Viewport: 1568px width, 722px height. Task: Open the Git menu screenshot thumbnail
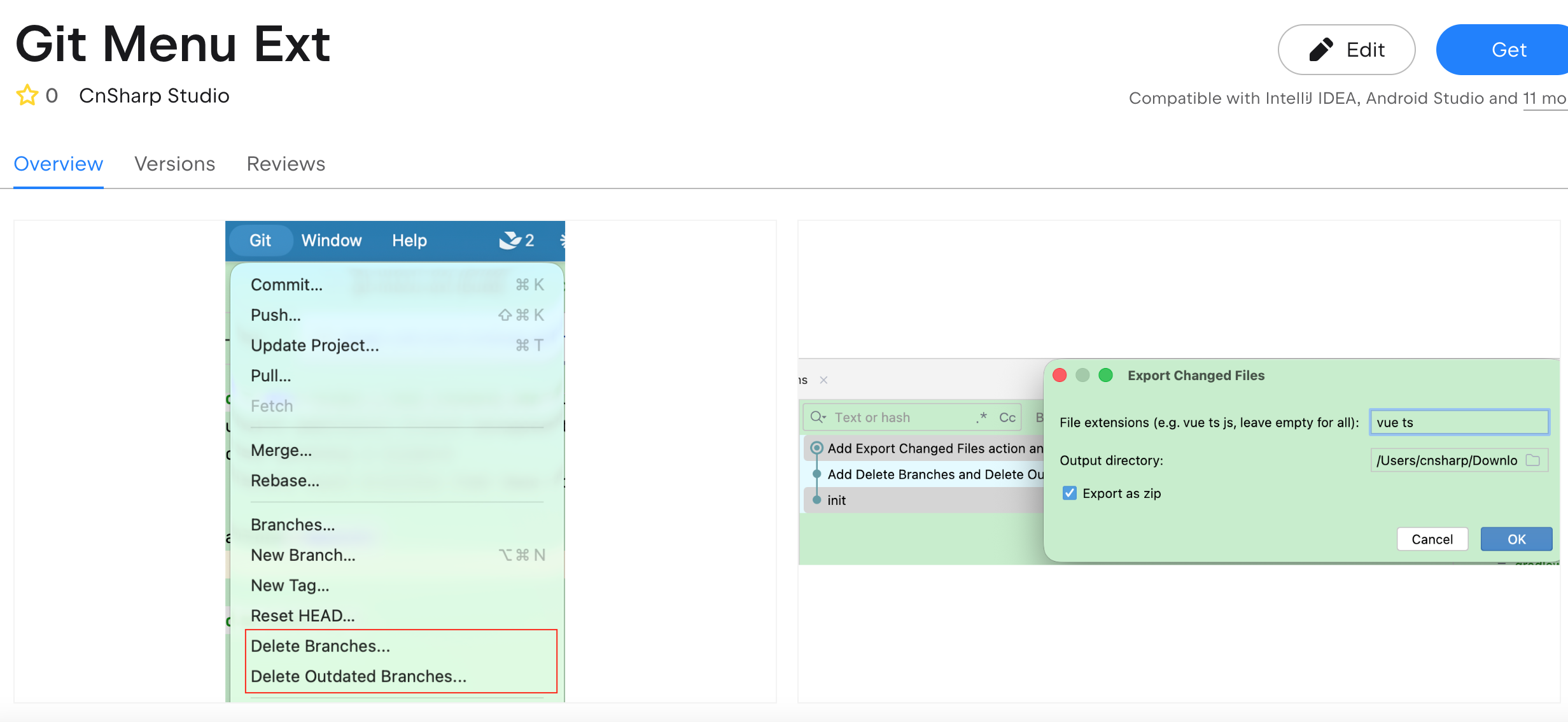(x=395, y=462)
